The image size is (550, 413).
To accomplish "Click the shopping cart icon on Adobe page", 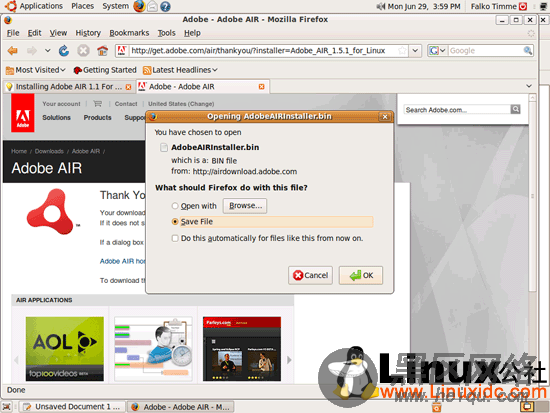I will click(98, 104).
